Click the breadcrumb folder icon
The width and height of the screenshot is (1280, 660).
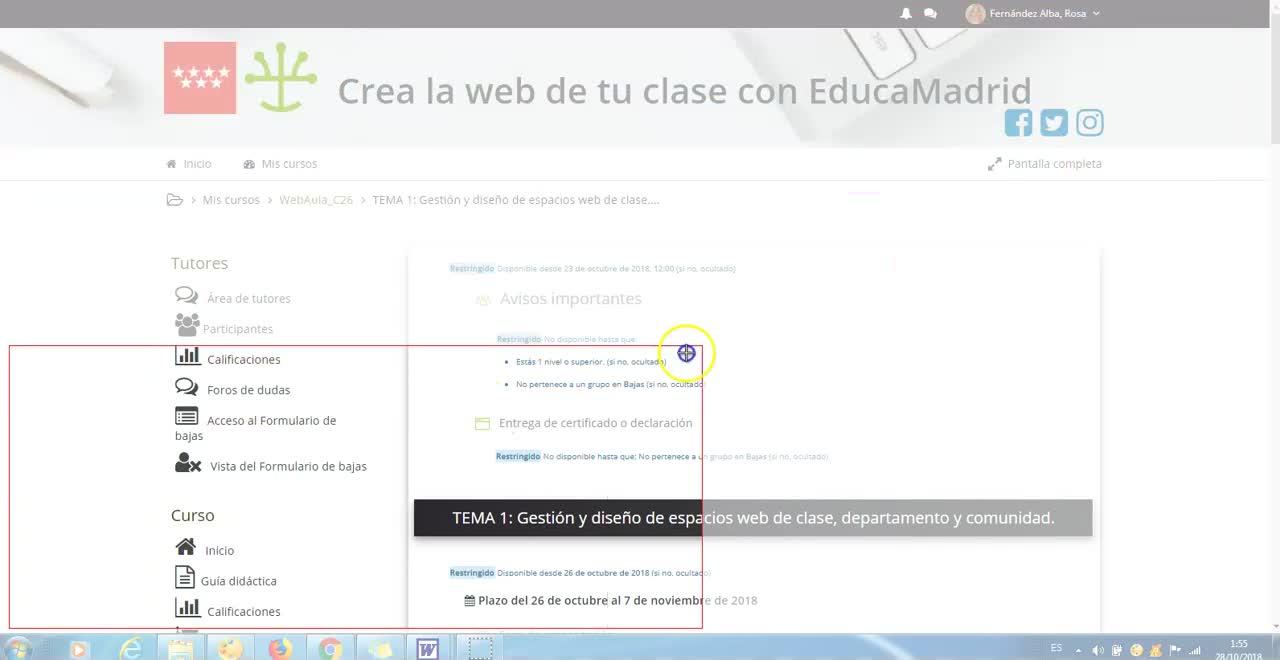point(174,200)
